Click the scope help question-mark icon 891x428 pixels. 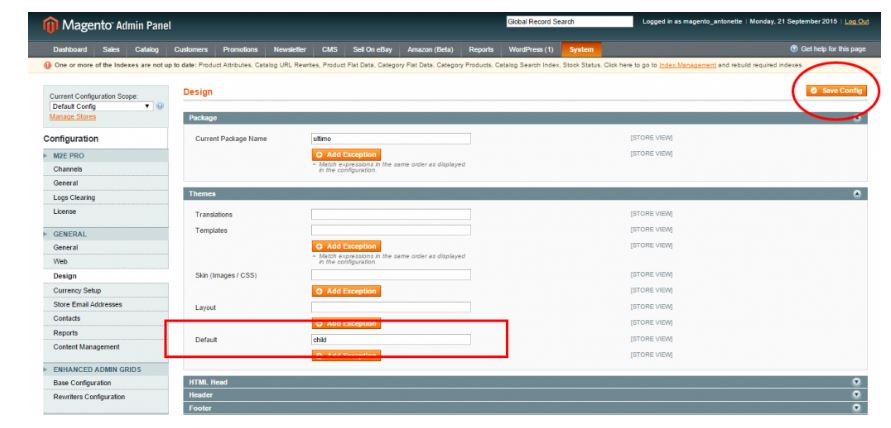pyautogui.click(x=160, y=106)
